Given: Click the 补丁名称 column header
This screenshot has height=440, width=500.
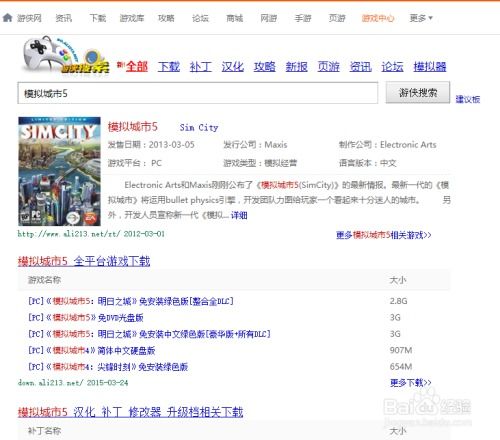Looking at the screenshot, I should click(44, 431).
